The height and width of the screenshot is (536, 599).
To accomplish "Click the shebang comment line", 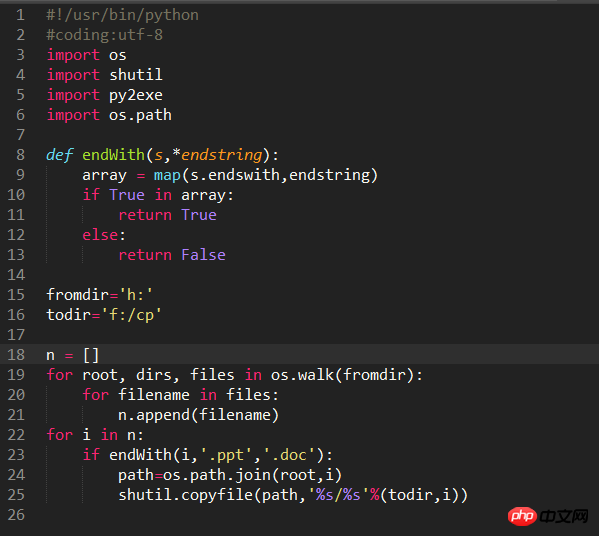I will pos(123,15).
